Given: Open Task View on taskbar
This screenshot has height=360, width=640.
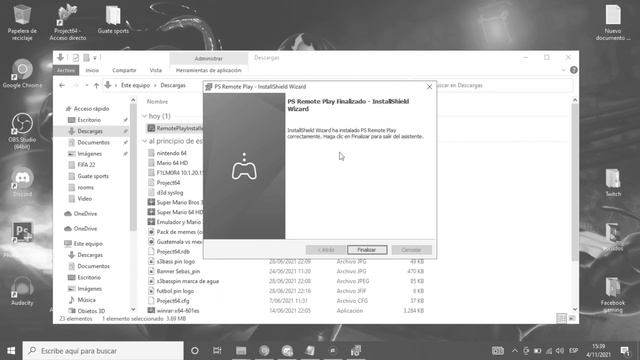Looking at the screenshot, I should 217,351.
